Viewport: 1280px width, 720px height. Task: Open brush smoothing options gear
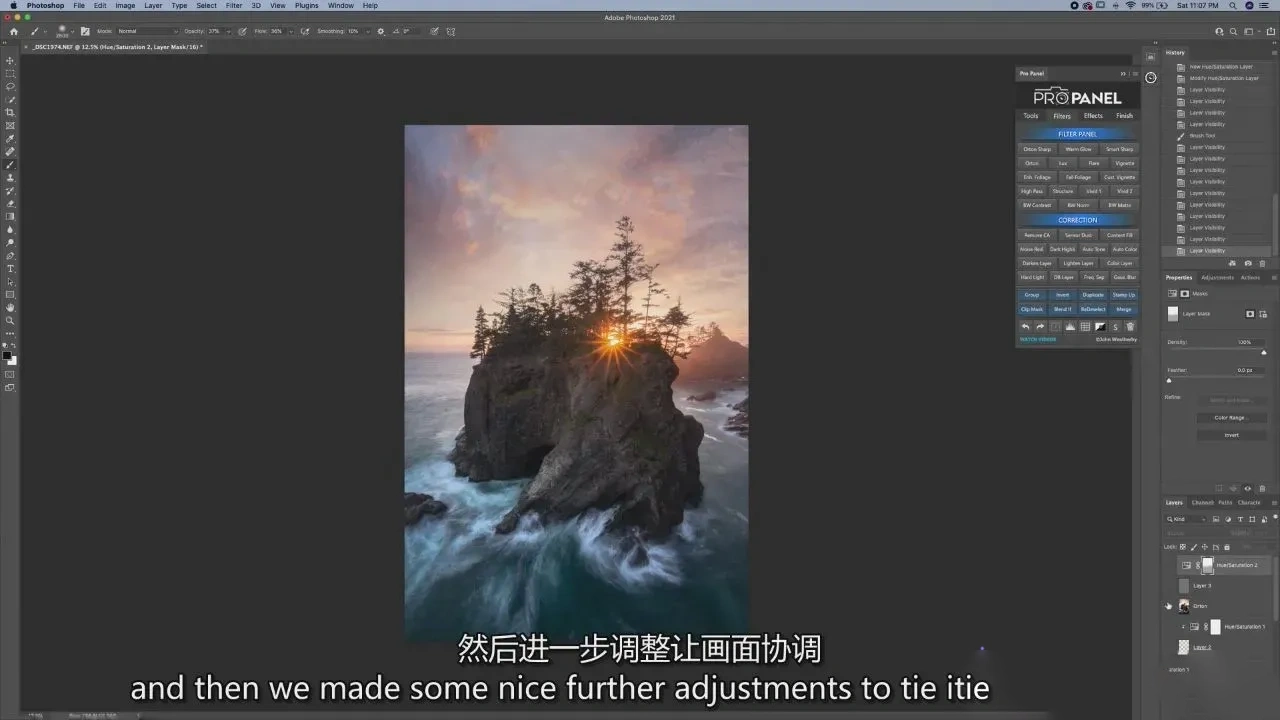tap(380, 32)
